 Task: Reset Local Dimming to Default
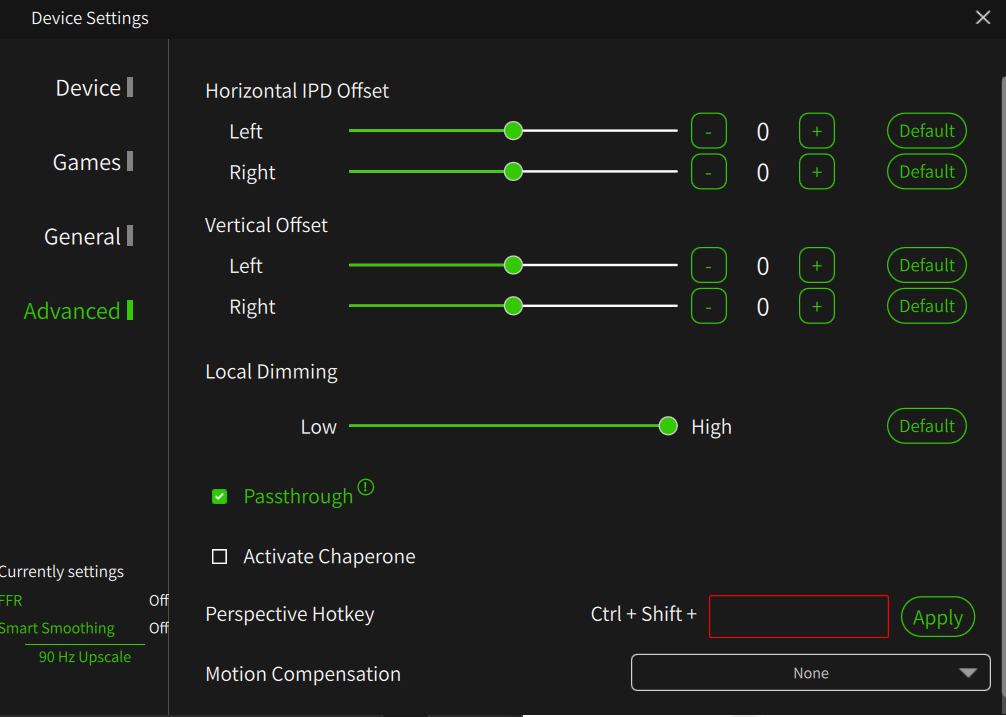point(927,426)
